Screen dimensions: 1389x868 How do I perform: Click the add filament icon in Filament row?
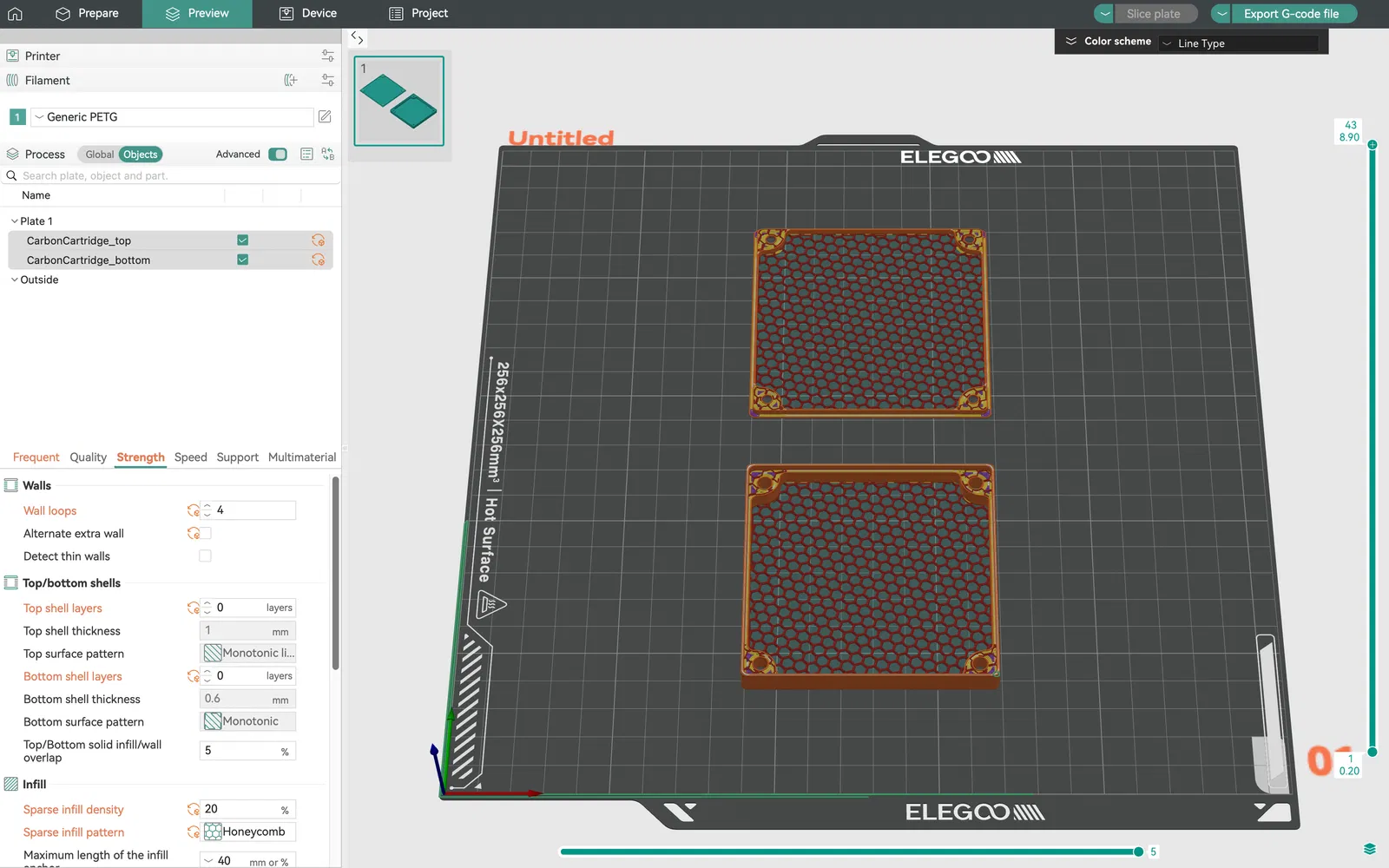click(291, 80)
